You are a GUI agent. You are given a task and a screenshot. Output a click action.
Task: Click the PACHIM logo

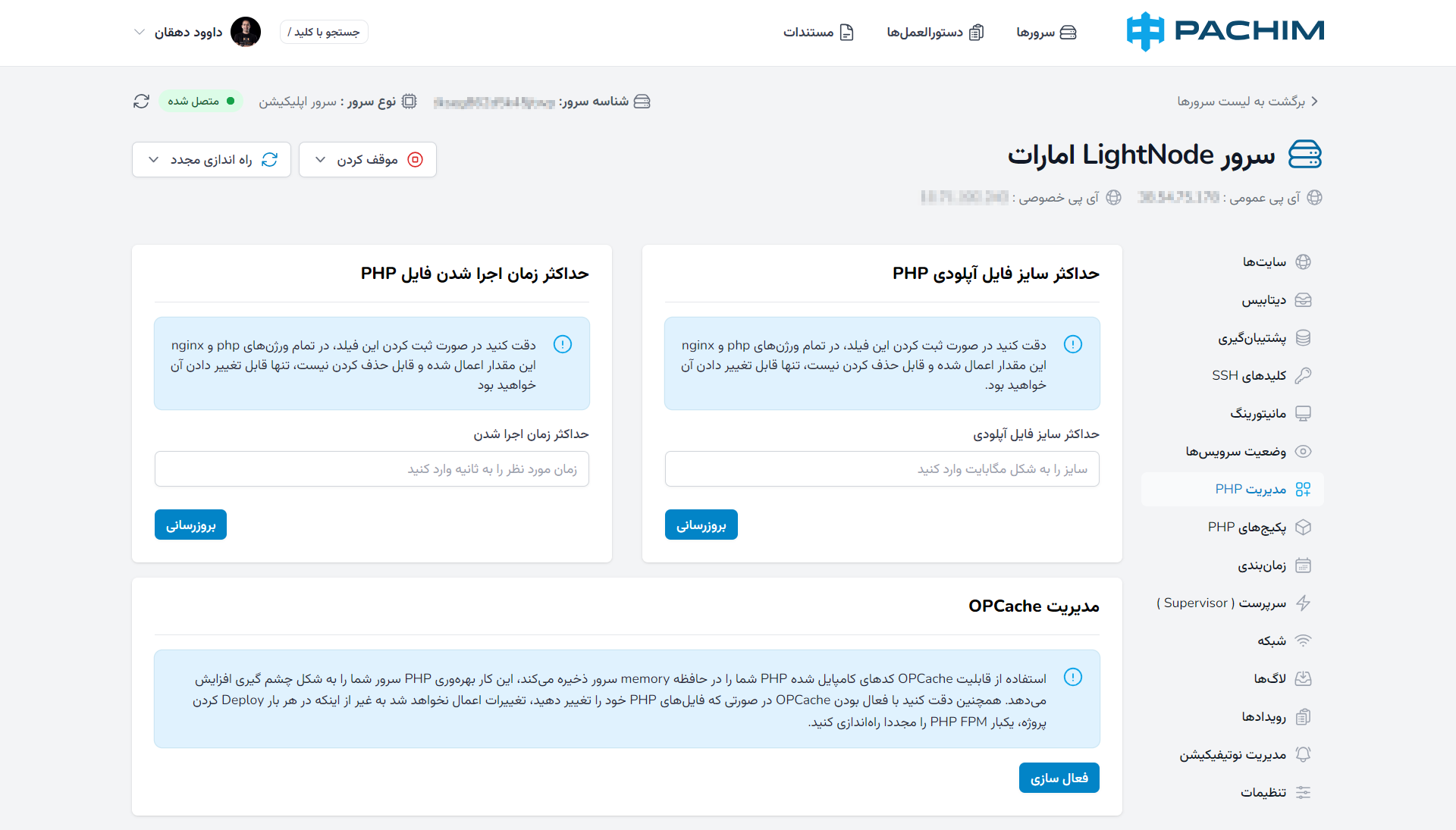(1225, 32)
